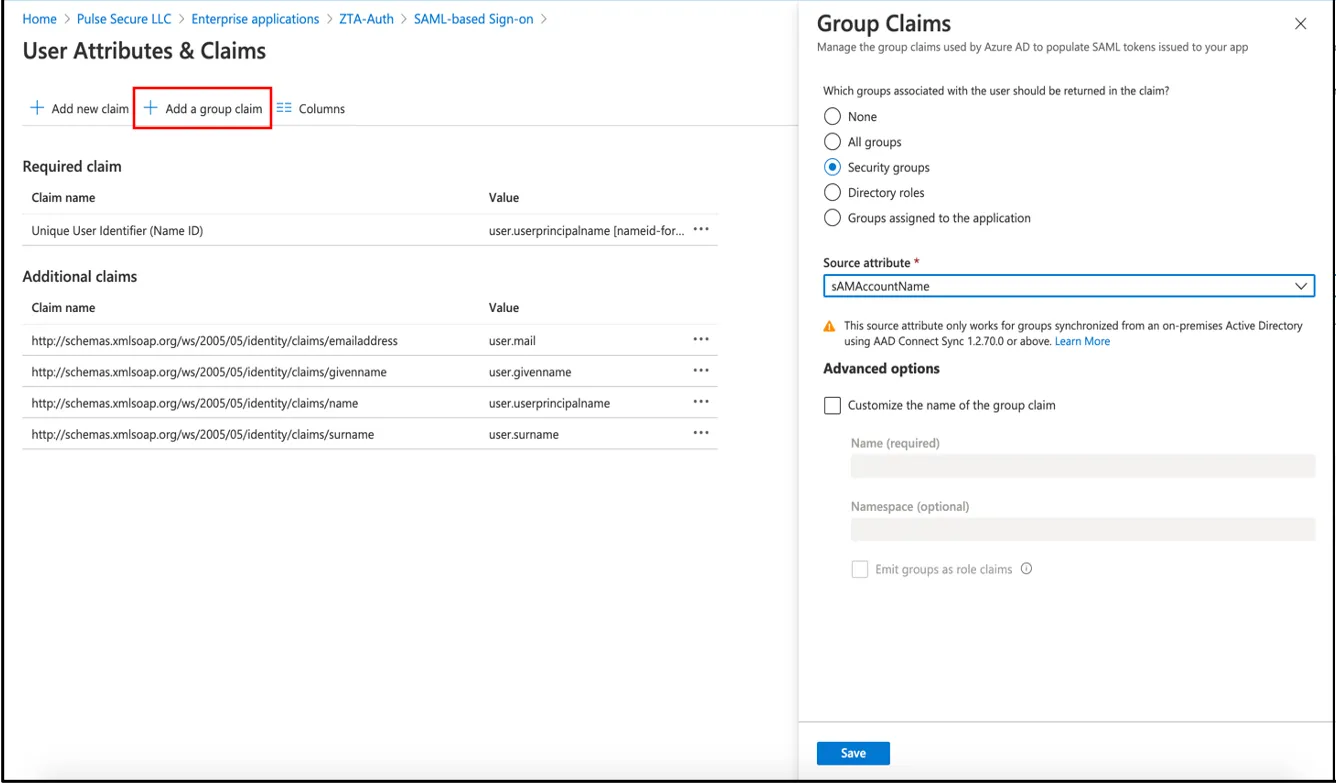Go back to SAML-based Sign-on breadcrumb

(474, 19)
